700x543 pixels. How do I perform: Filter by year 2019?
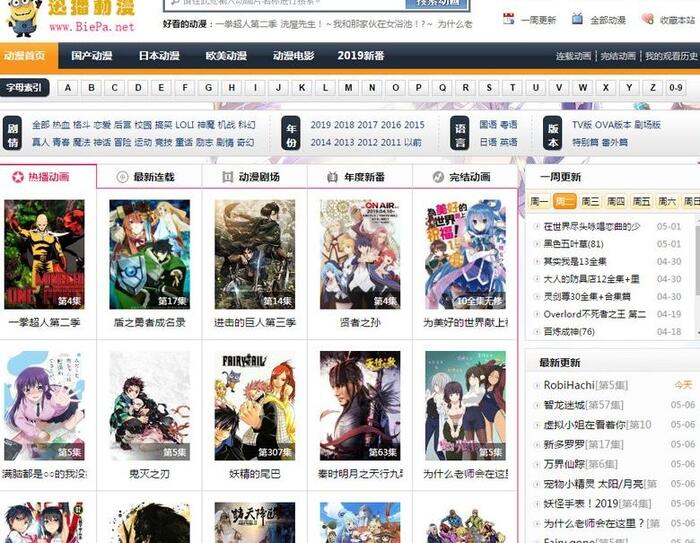321,125
